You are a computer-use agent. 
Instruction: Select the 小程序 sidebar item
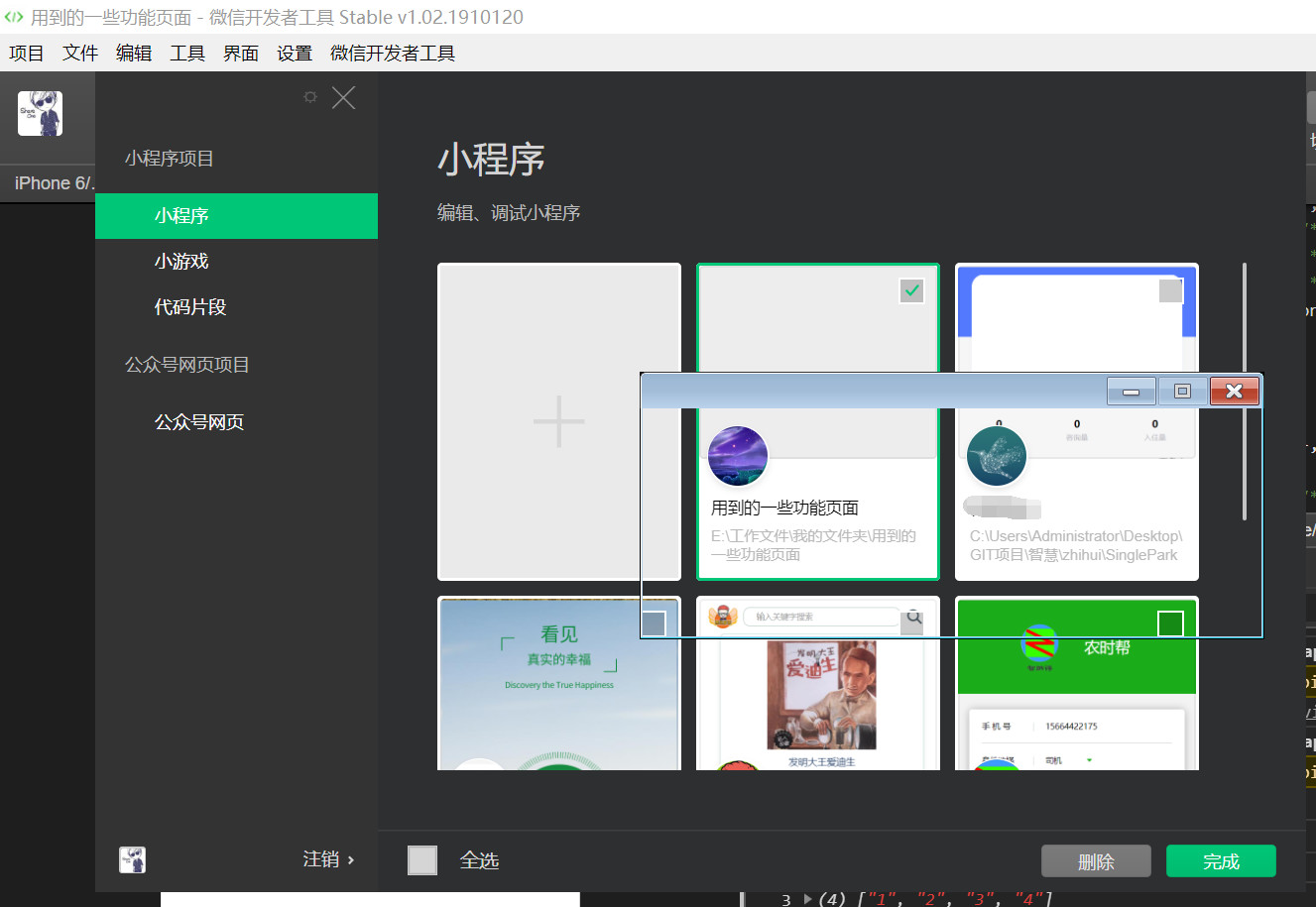coord(236,216)
